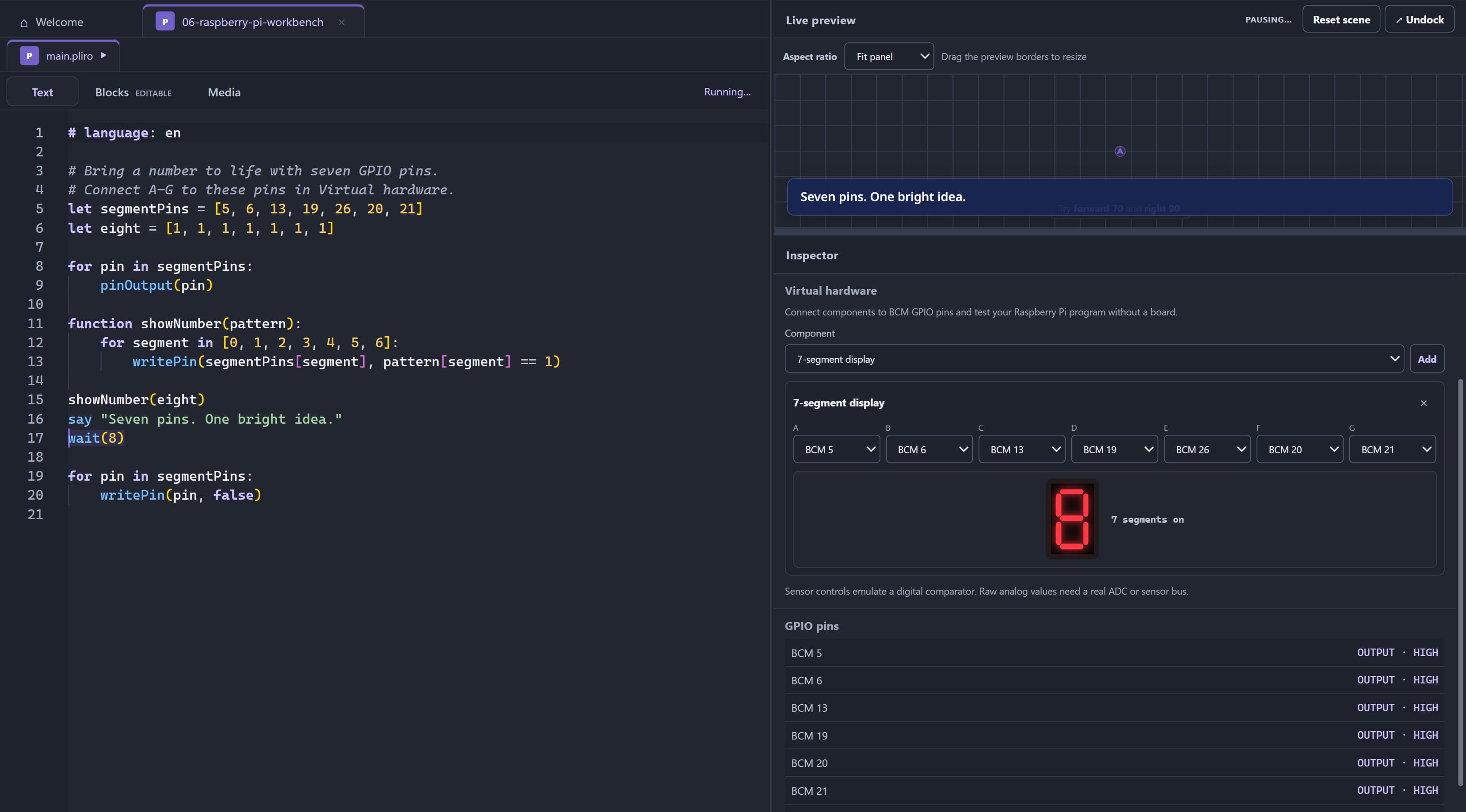The height and width of the screenshot is (812, 1466).
Task: Switch to the Welcome tab
Action: (52, 22)
